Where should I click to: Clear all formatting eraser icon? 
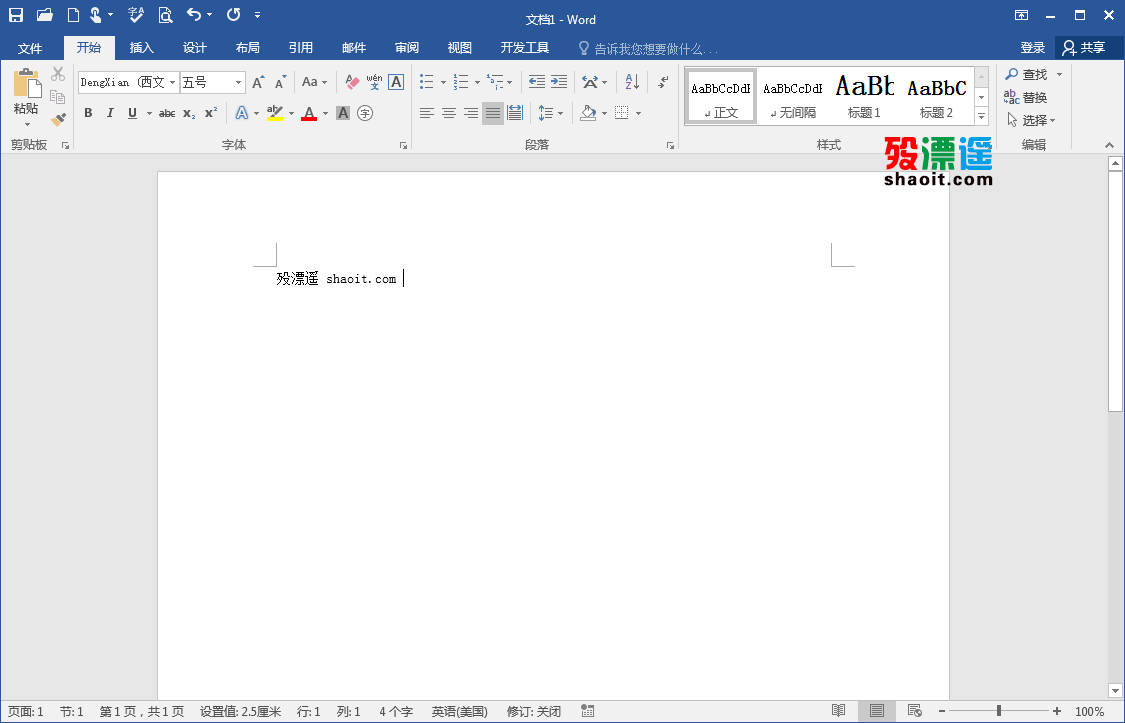coord(352,82)
